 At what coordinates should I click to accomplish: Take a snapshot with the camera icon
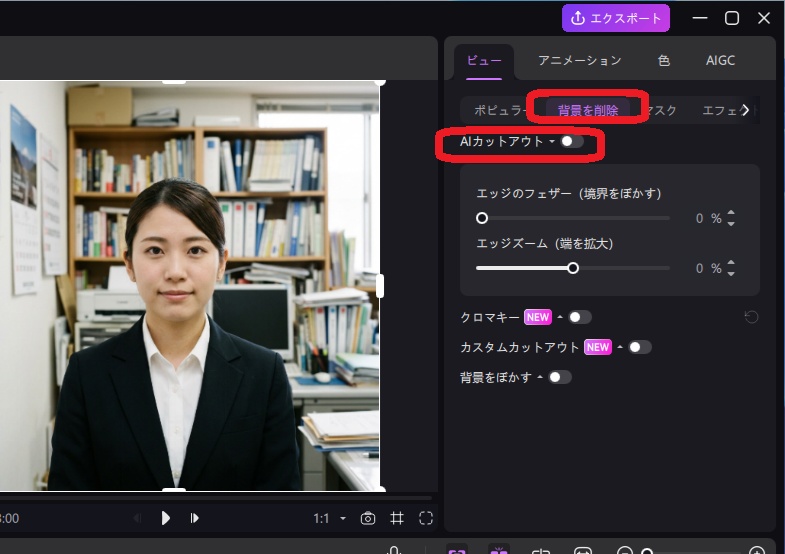pyautogui.click(x=367, y=518)
